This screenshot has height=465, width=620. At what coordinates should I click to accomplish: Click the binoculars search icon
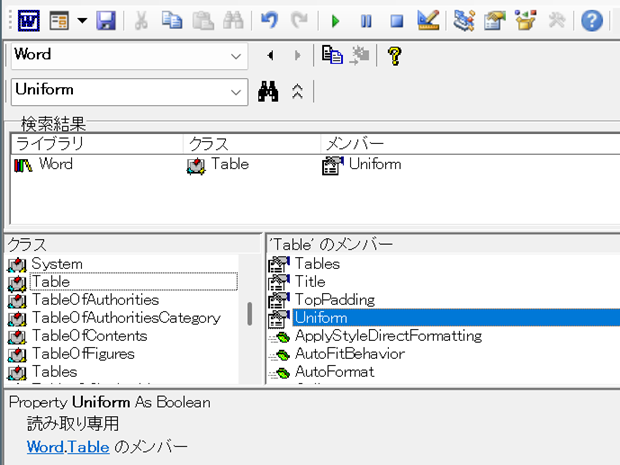click(x=268, y=91)
